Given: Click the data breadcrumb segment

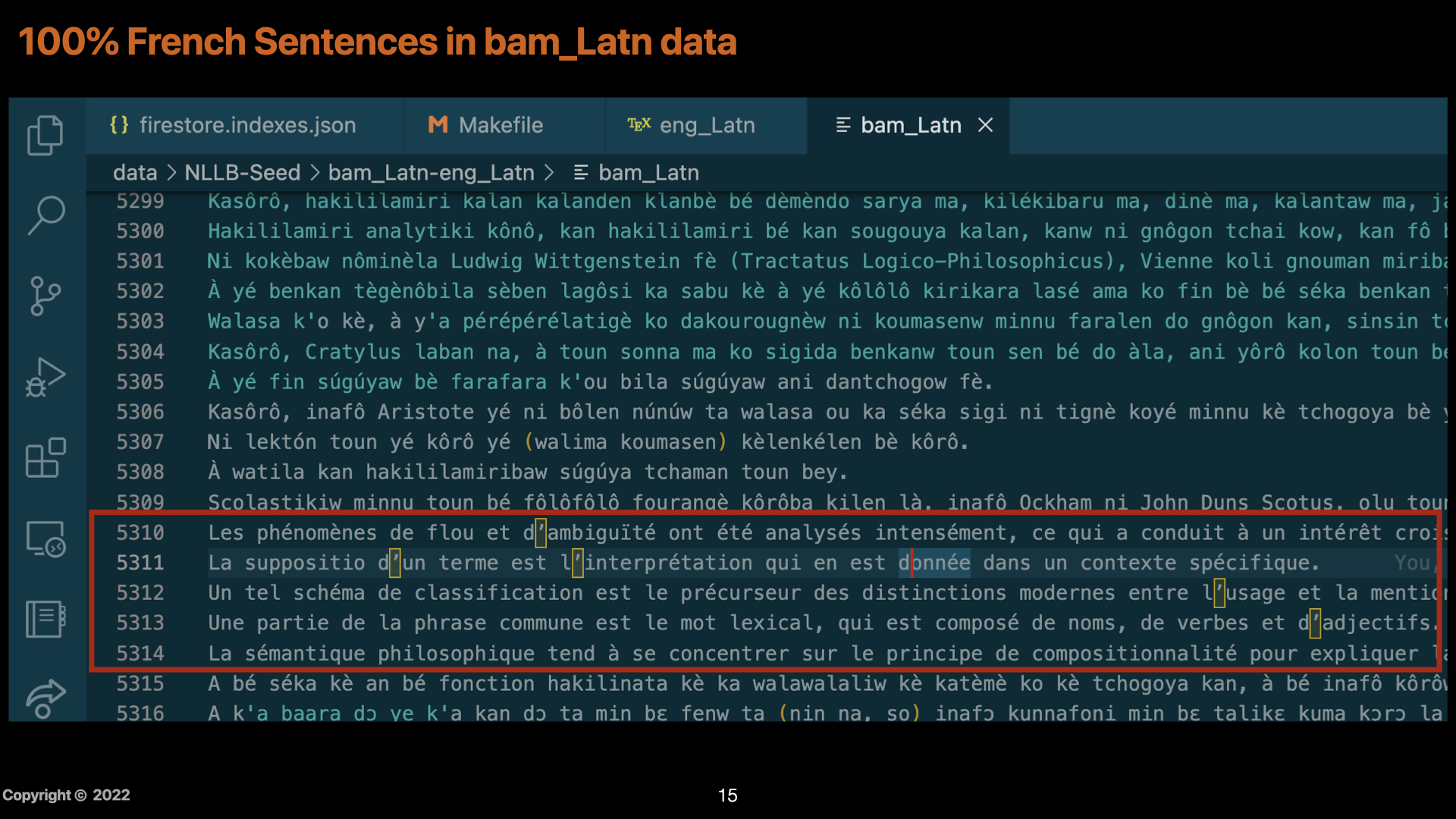Looking at the screenshot, I should (x=135, y=173).
